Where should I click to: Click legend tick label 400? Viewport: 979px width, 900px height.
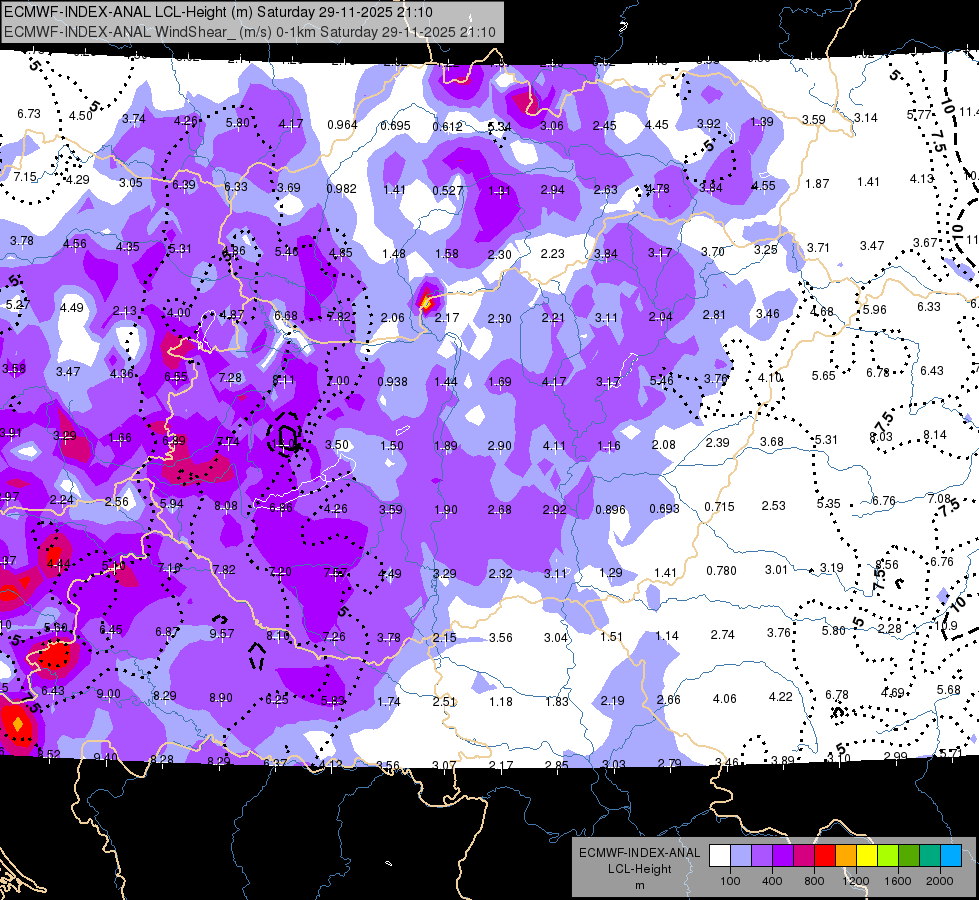(x=772, y=881)
